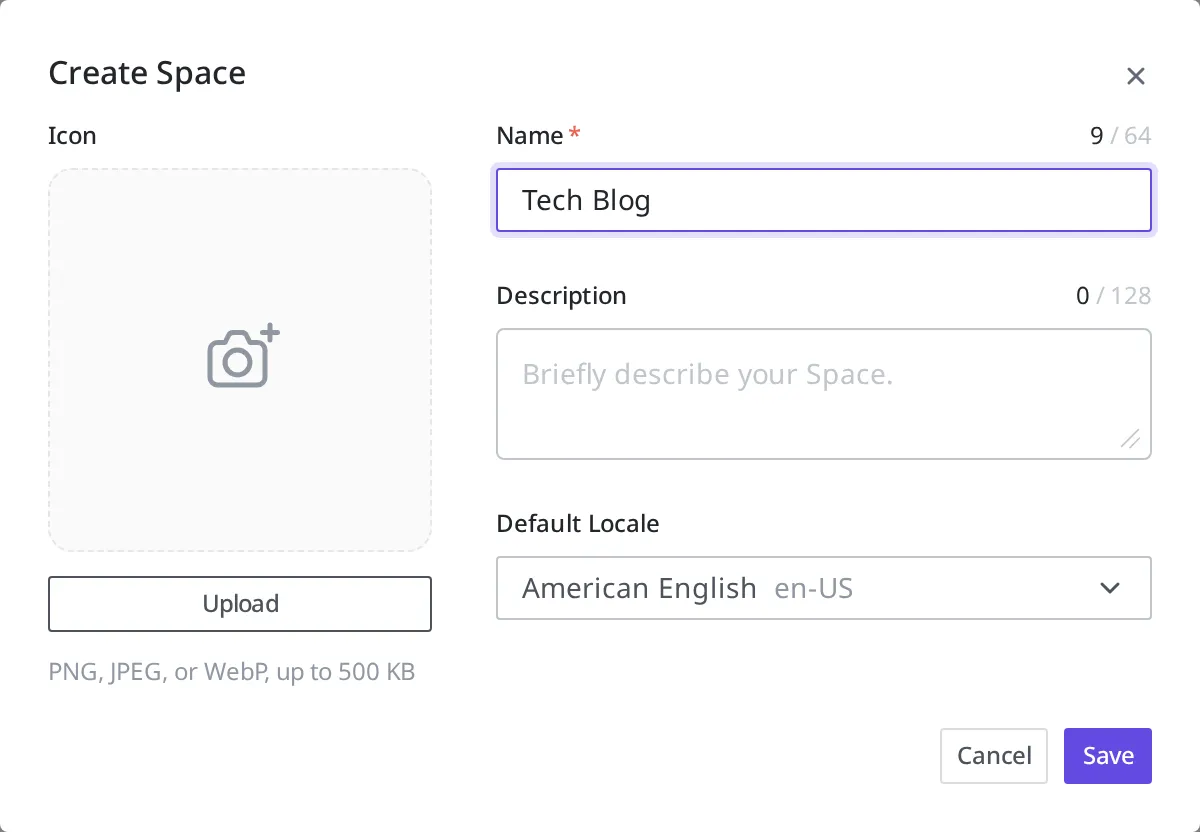
Task: Click the 'Default Locale' label
Action: pyautogui.click(x=578, y=524)
